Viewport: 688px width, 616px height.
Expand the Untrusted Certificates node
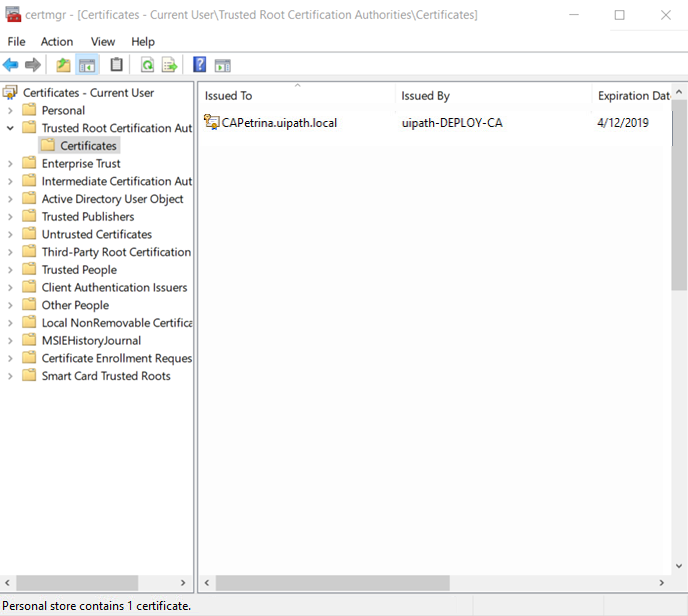coord(10,234)
